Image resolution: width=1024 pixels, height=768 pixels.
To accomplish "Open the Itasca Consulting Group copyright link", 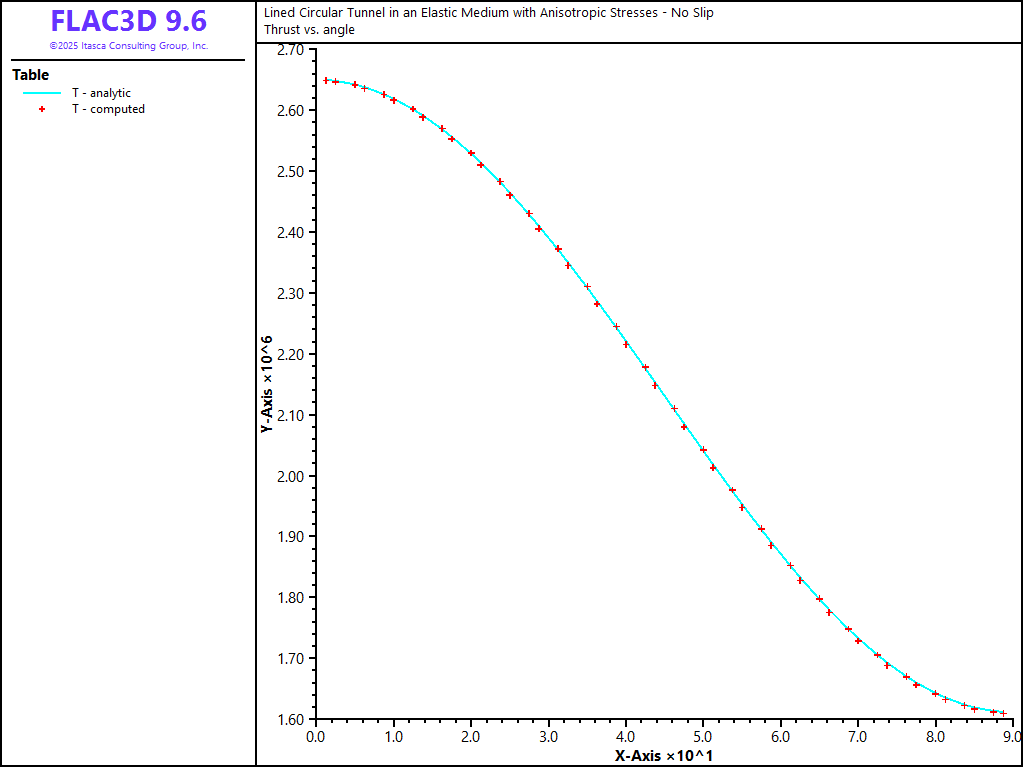I will (x=128, y=46).
